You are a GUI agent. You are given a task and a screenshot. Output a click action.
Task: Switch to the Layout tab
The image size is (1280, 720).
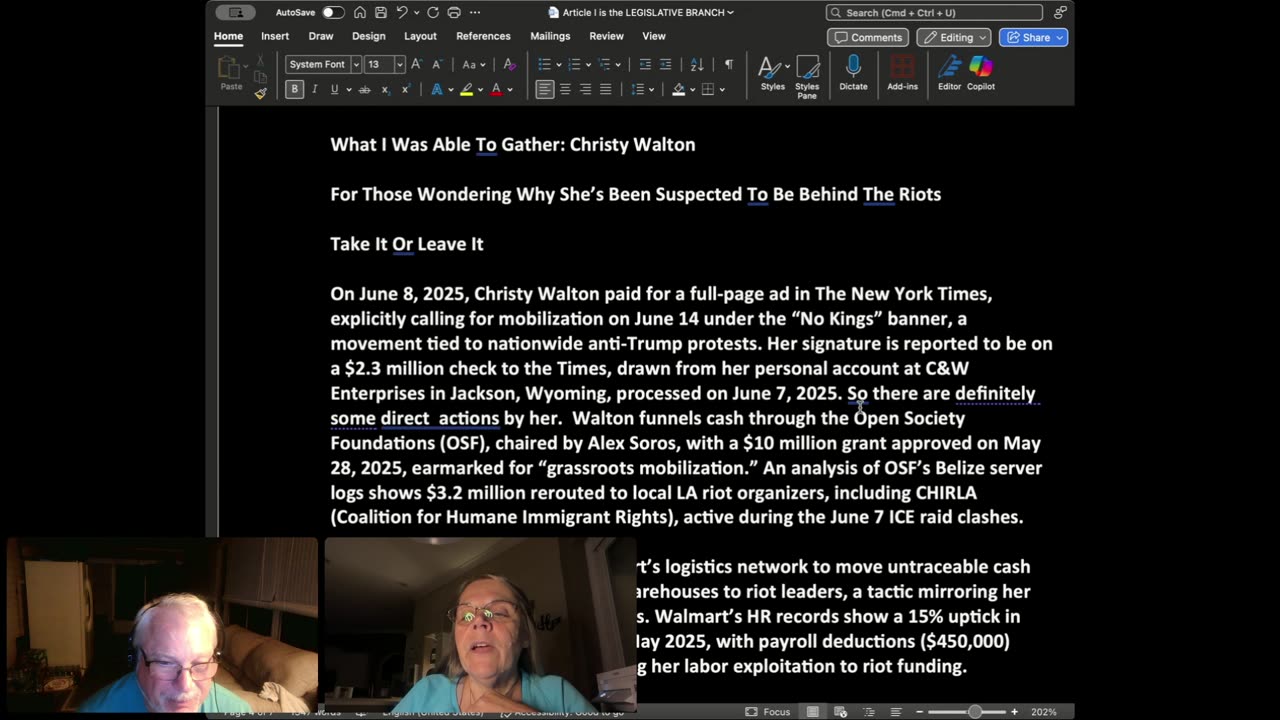(x=420, y=36)
